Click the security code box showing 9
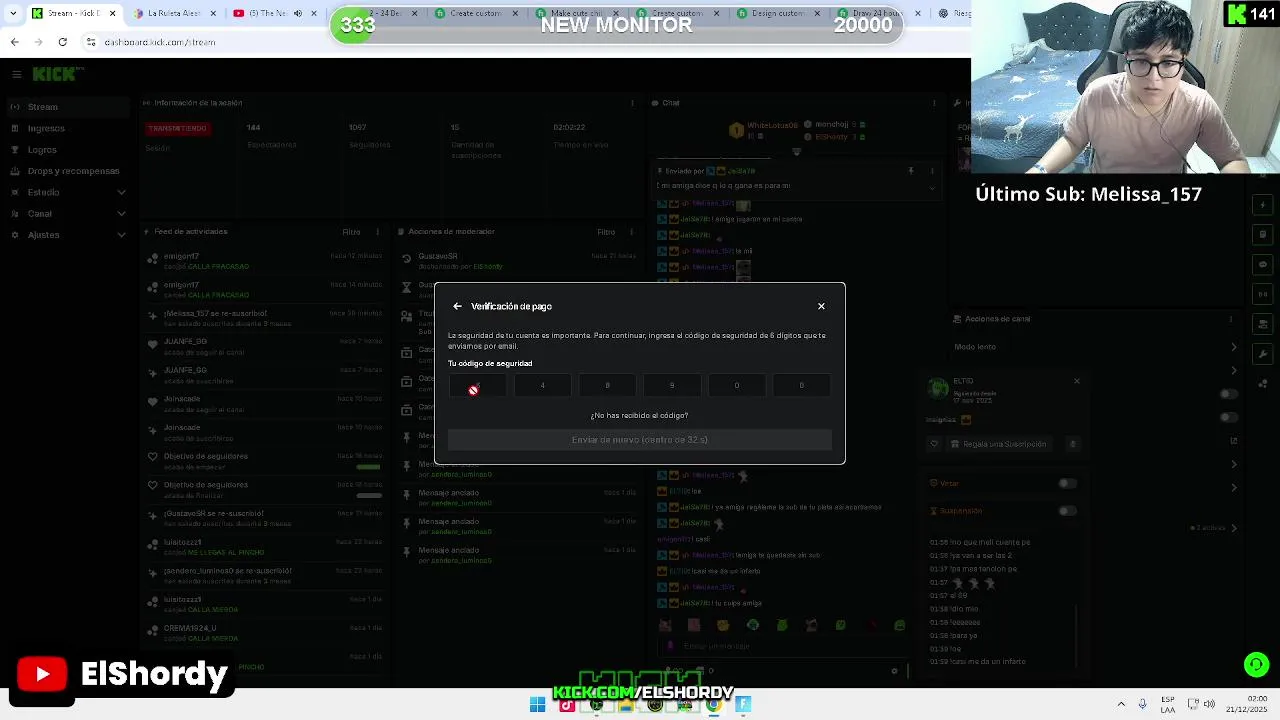Viewport: 1280px width, 720px height. coord(672,385)
